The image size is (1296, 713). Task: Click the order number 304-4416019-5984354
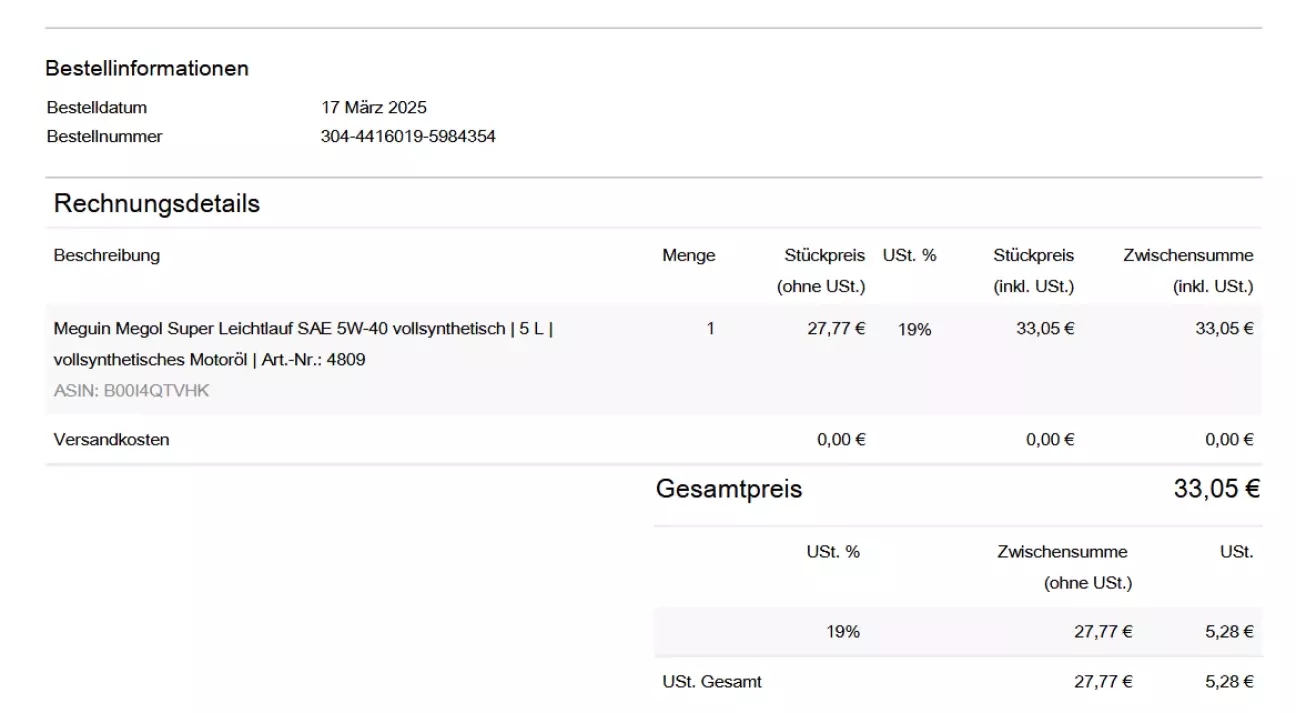(407, 137)
